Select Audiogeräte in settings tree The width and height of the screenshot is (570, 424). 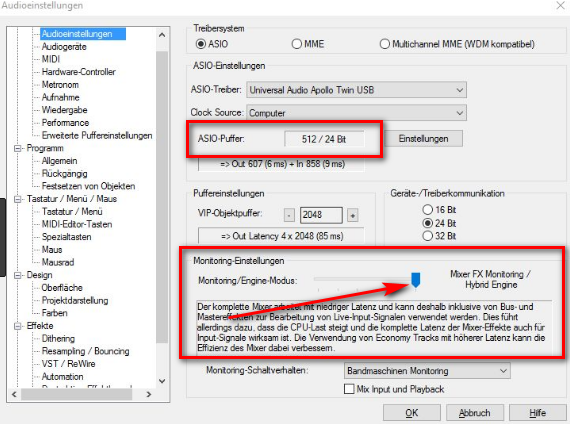pos(64,47)
